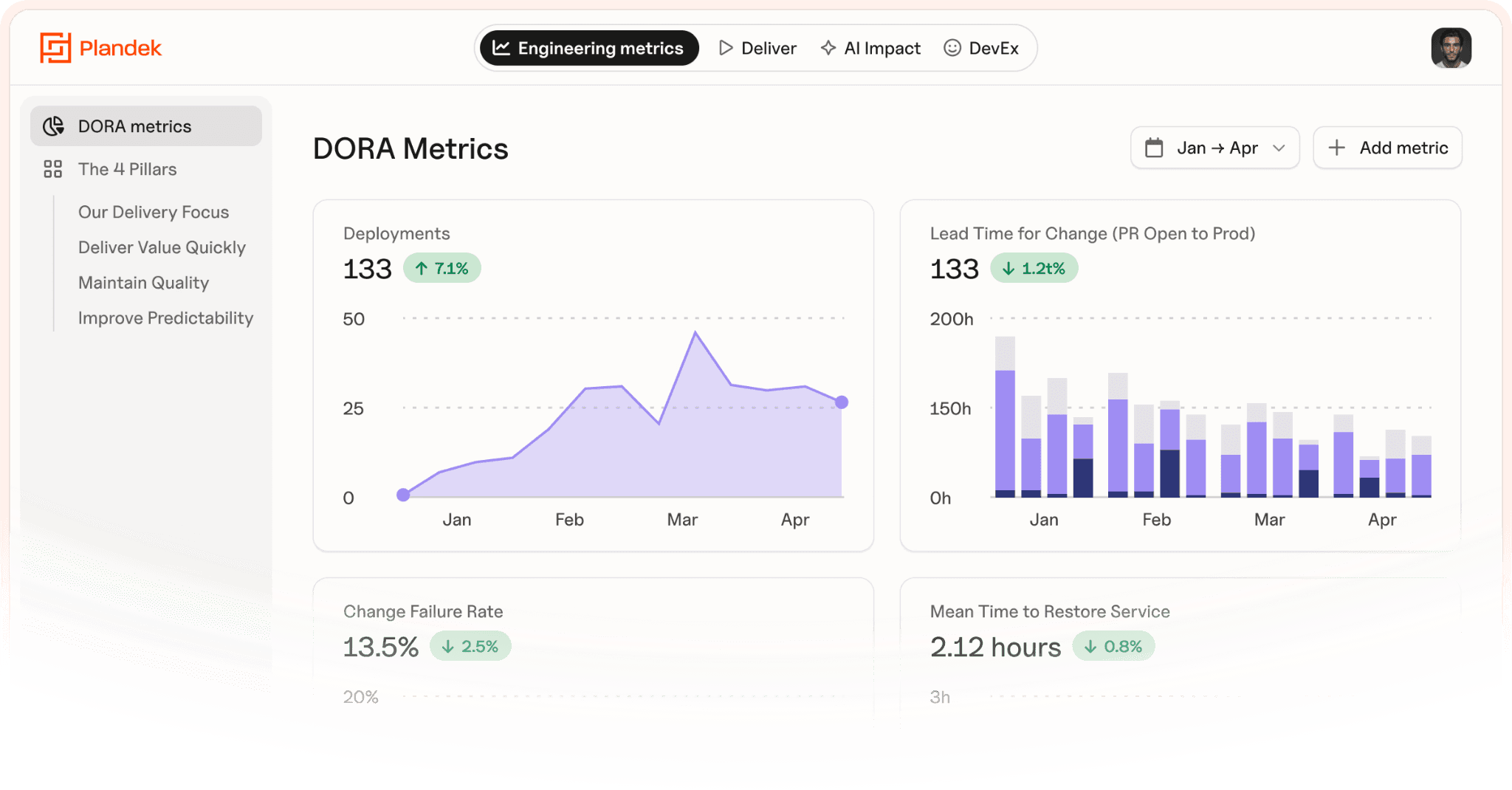The image size is (1512, 790).
Task: Select Our Delivery Focus
Action: click(154, 212)
